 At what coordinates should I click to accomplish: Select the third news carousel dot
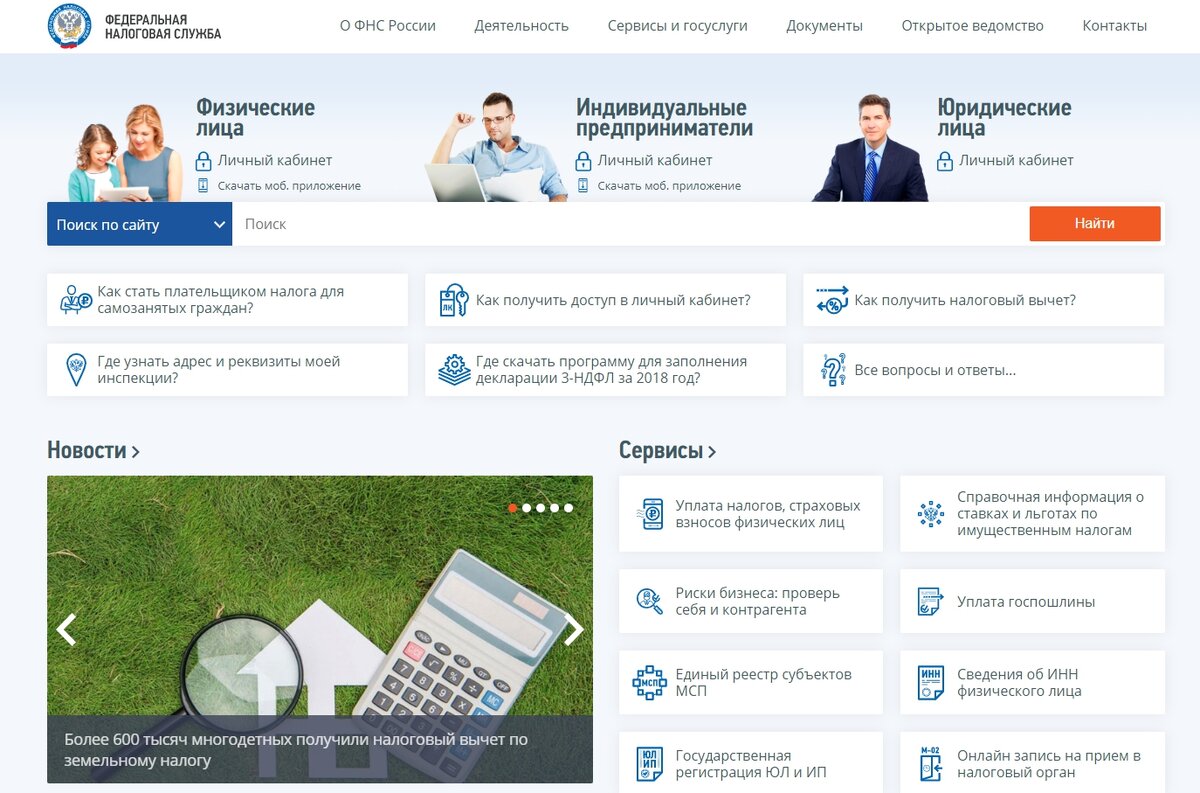click(541, 508)
